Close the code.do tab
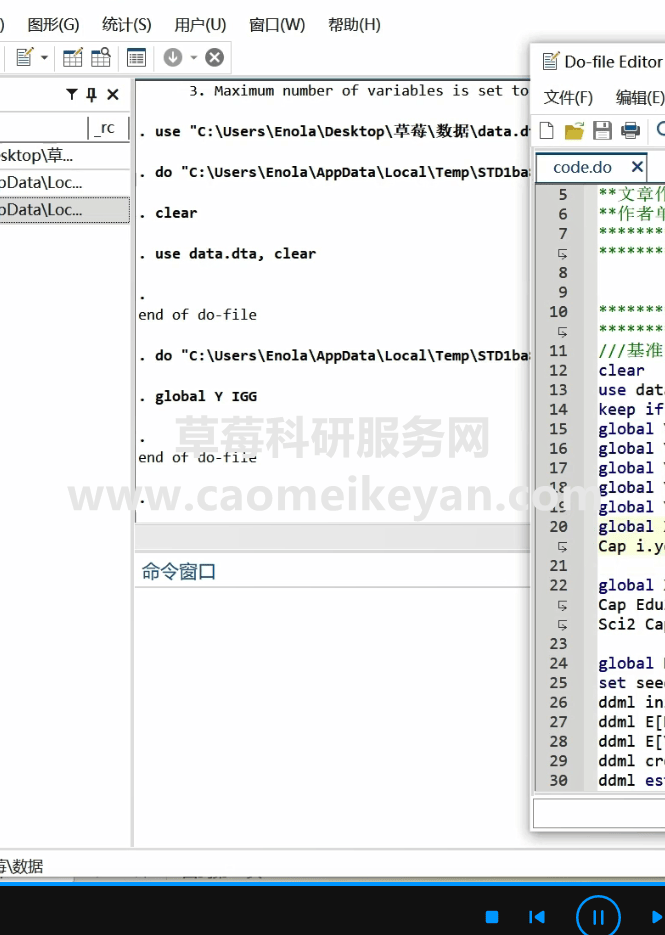This screenshot has height=935, width=665. [x=638, y=167]
